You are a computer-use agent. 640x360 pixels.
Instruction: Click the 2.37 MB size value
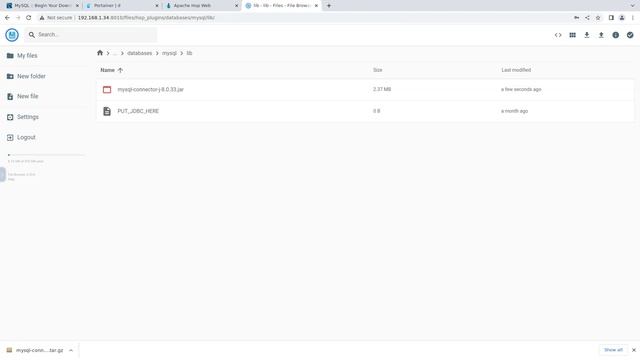click(x=382, y=89)
